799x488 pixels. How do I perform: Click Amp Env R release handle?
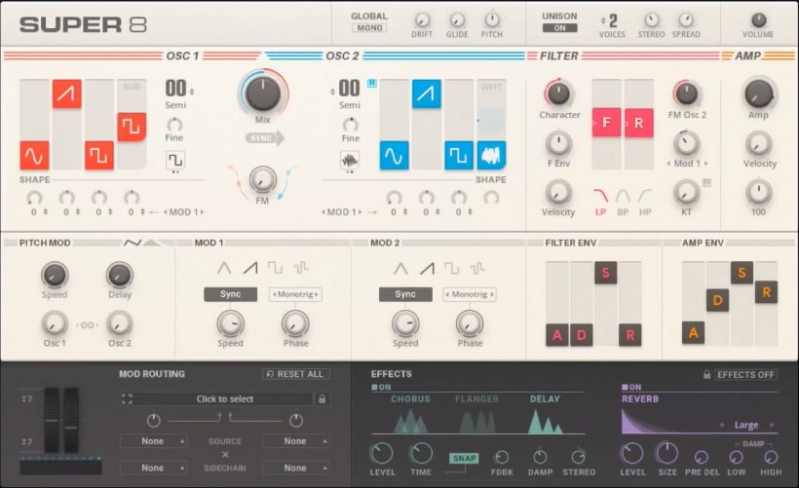coord(766,292)
